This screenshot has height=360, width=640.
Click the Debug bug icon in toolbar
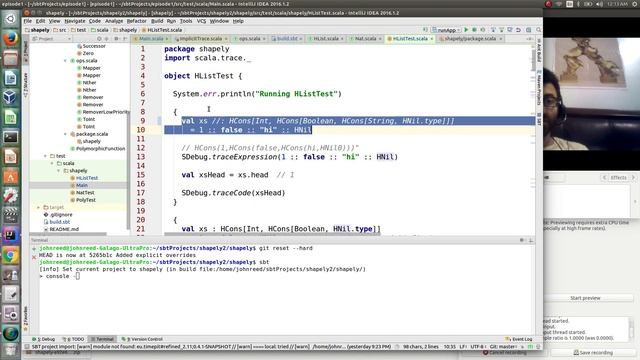[x=474, y=30]
